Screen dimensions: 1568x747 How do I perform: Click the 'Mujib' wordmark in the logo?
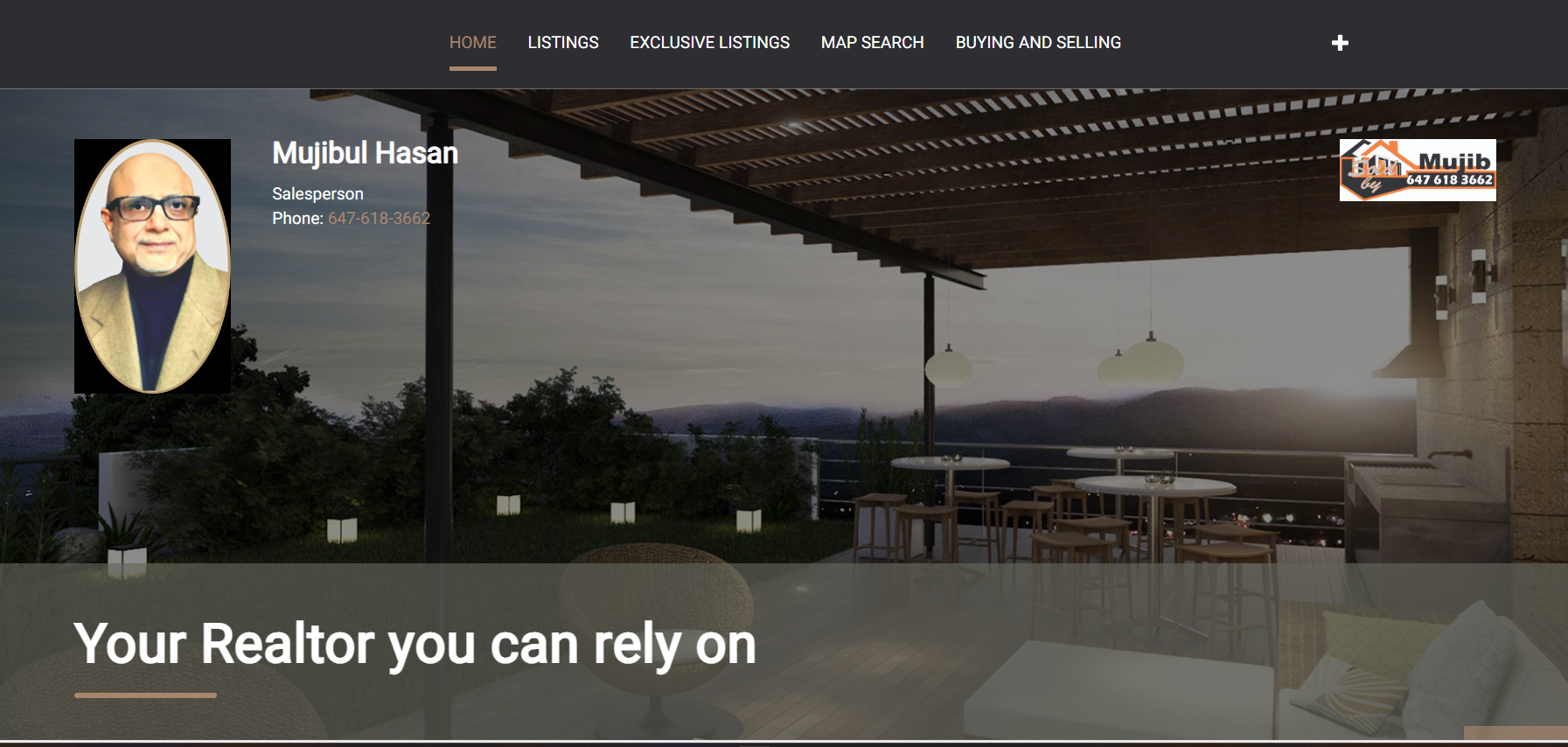(x=1454, y=161)
